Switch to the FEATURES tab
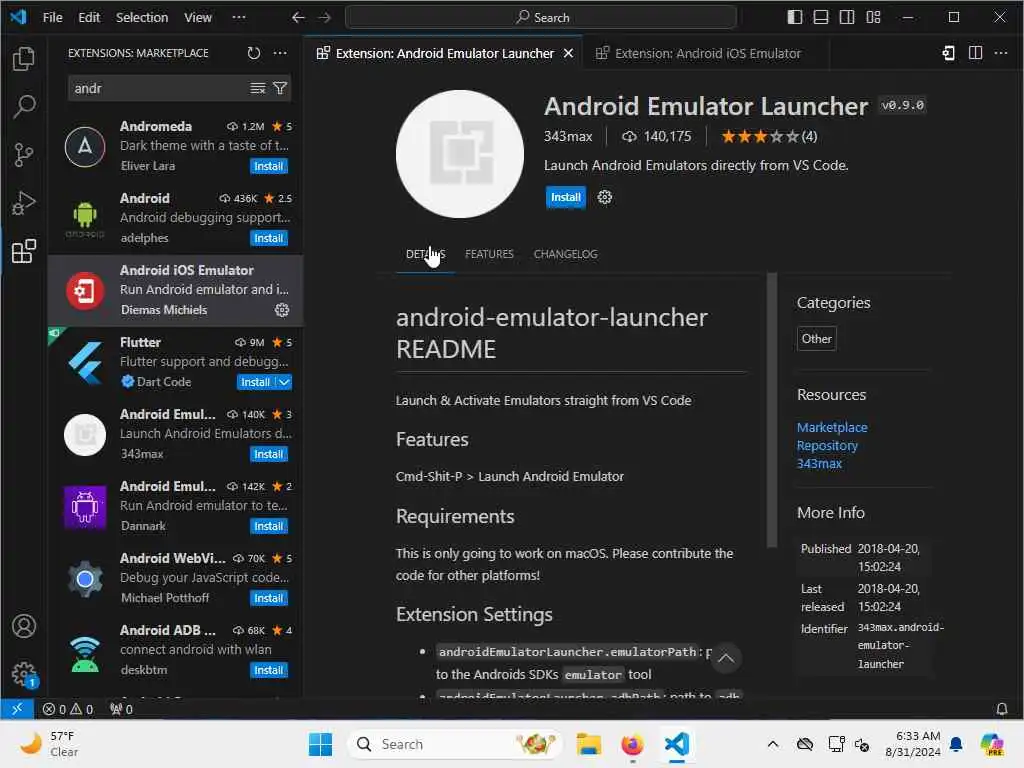Screen dimensions: 1024x768 (x=489, y=254)
